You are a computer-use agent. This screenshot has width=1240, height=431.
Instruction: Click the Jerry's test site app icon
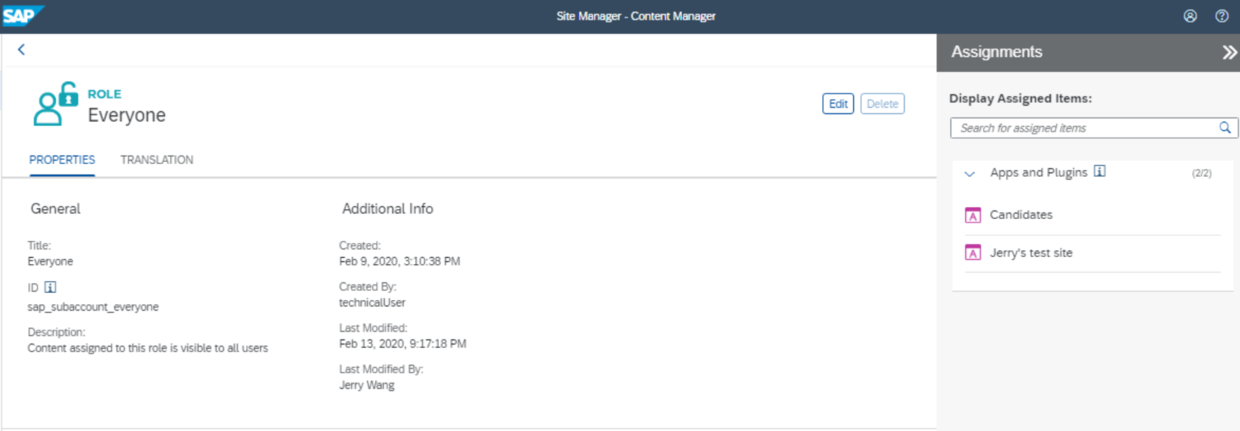[x=972, y=253]
